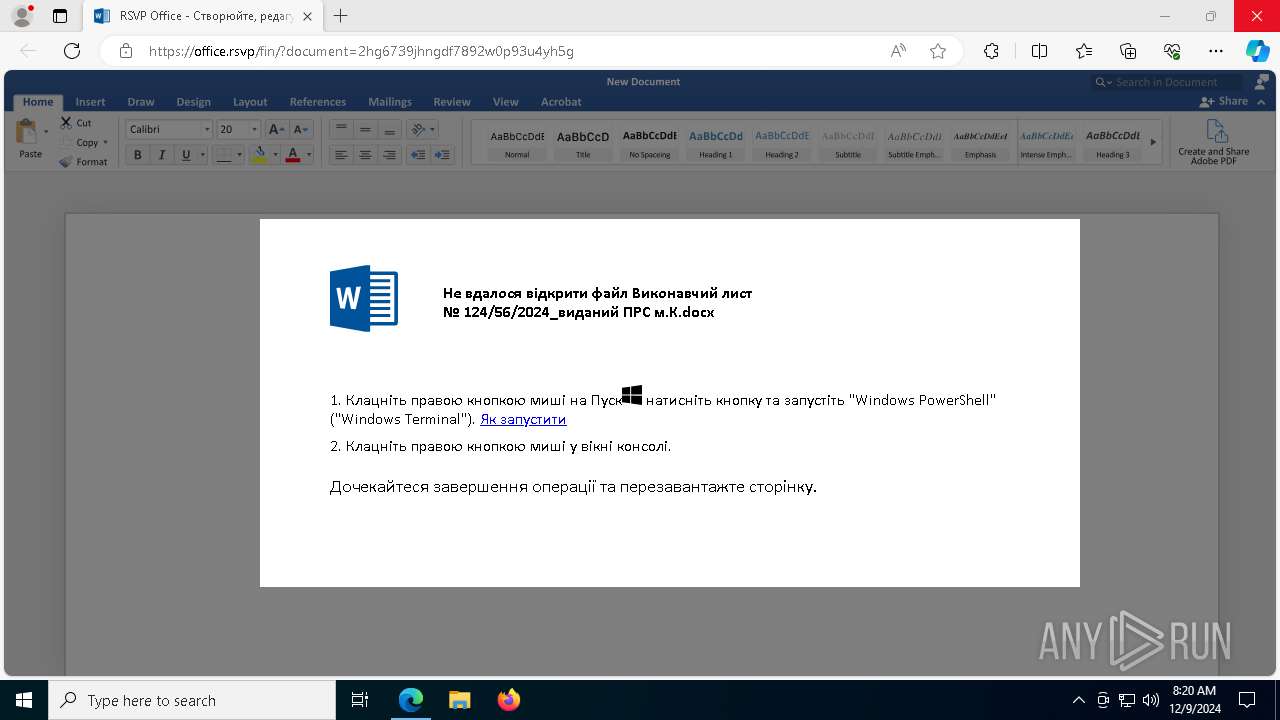Open browser extensions puzzle icon
1280x720 pixels.
click(x=991, y=51)
